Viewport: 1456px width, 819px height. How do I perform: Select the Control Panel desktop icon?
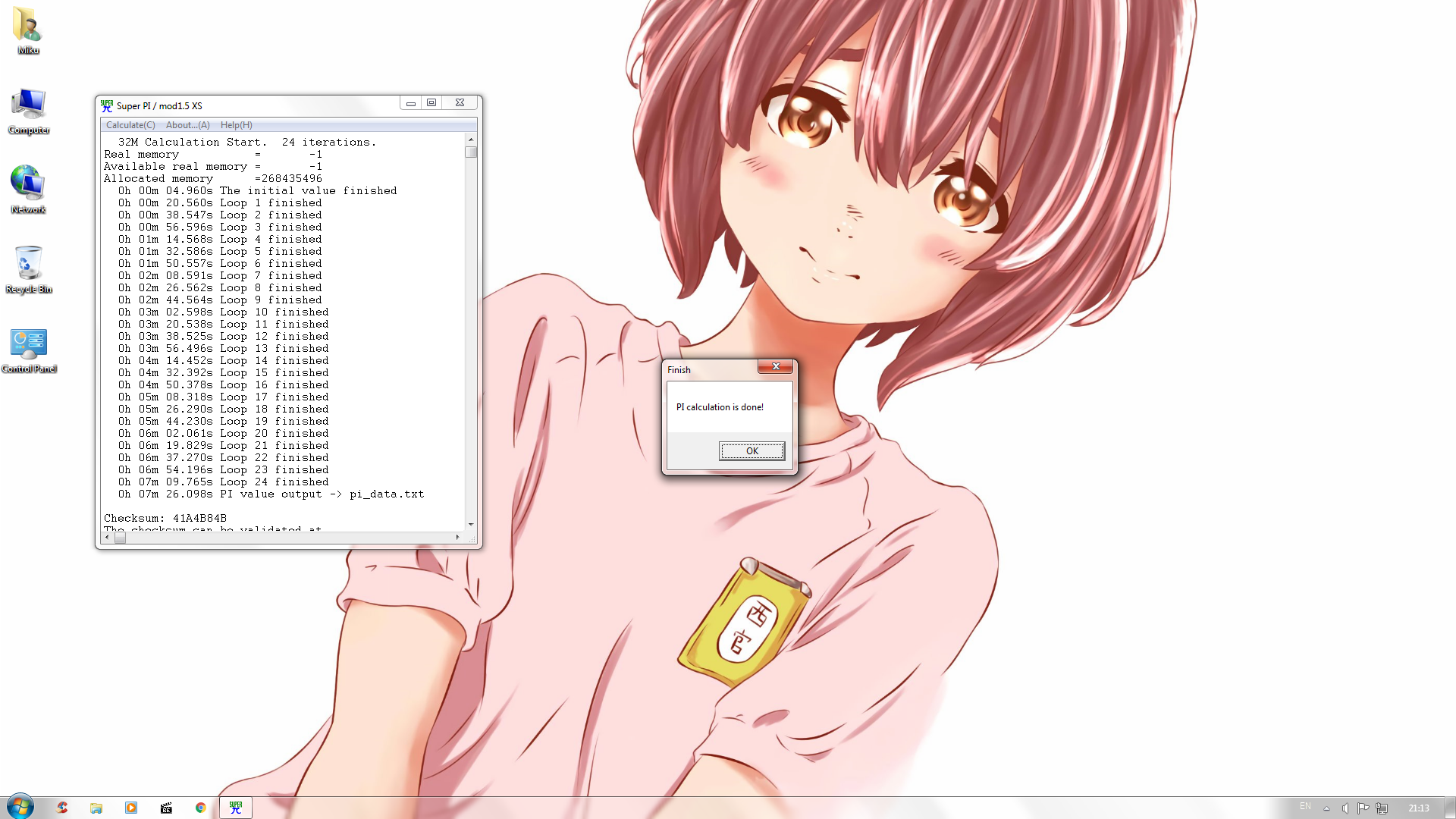[29, 350]
